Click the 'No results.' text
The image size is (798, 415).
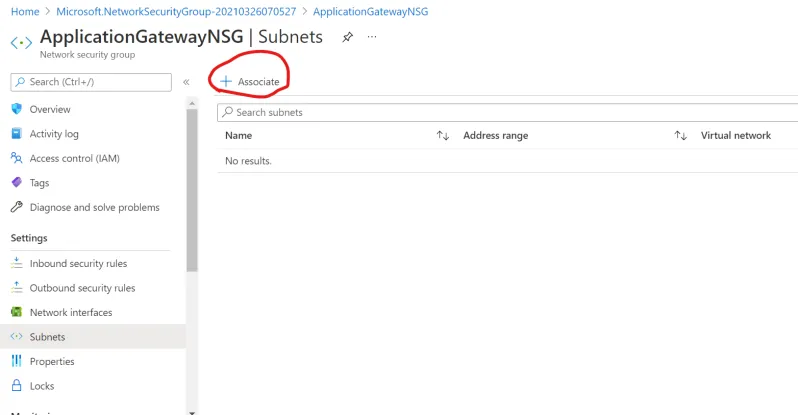[248, 161]
